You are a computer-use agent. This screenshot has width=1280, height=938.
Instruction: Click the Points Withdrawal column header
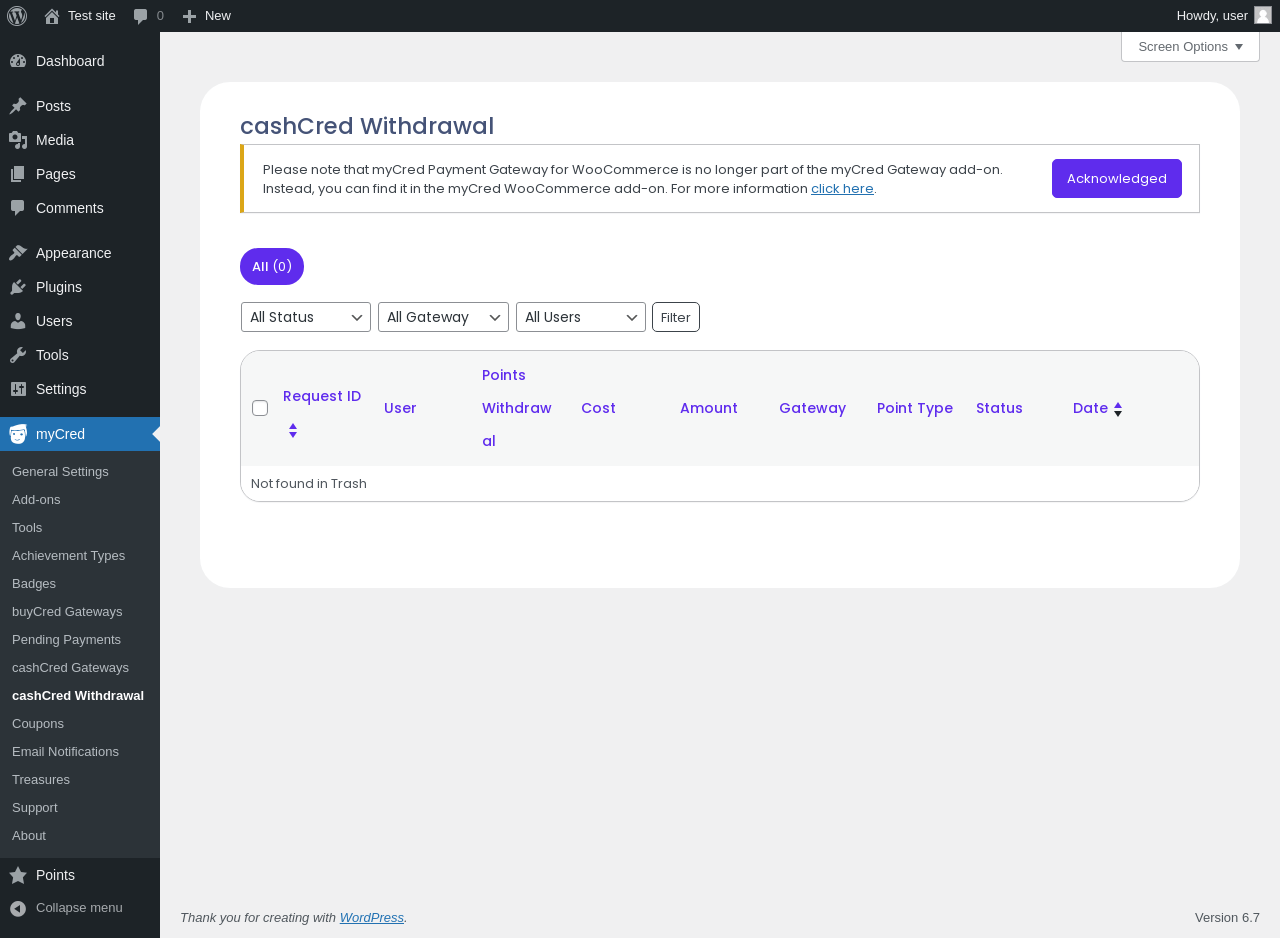click(x=517, y=408)
